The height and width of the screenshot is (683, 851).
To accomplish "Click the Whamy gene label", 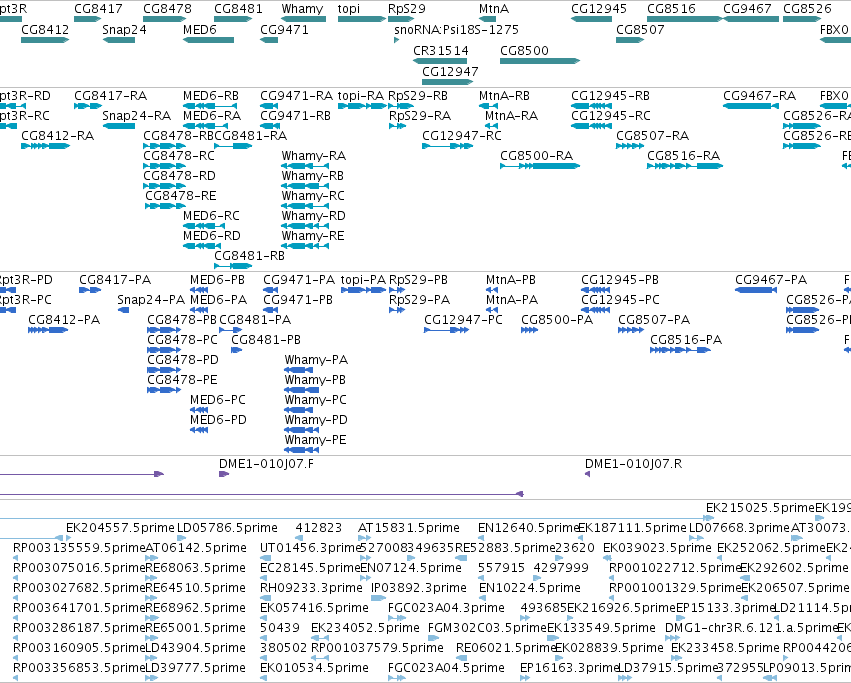I will coord(302,9).
